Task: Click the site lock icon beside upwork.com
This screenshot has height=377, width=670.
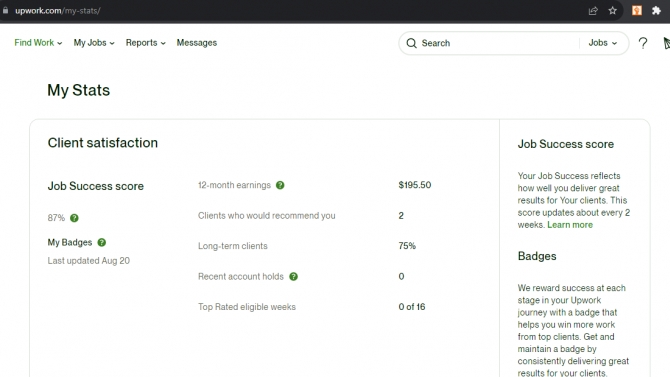Action: [x=5, y=10]
